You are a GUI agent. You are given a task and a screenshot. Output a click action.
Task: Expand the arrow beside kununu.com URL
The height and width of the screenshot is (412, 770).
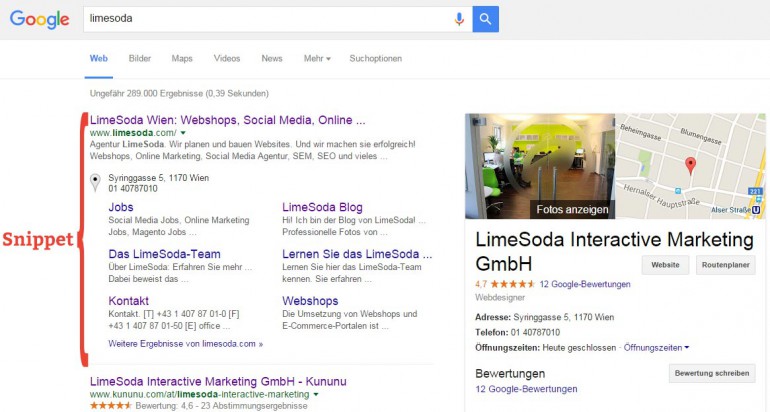[x=316, y=396]
